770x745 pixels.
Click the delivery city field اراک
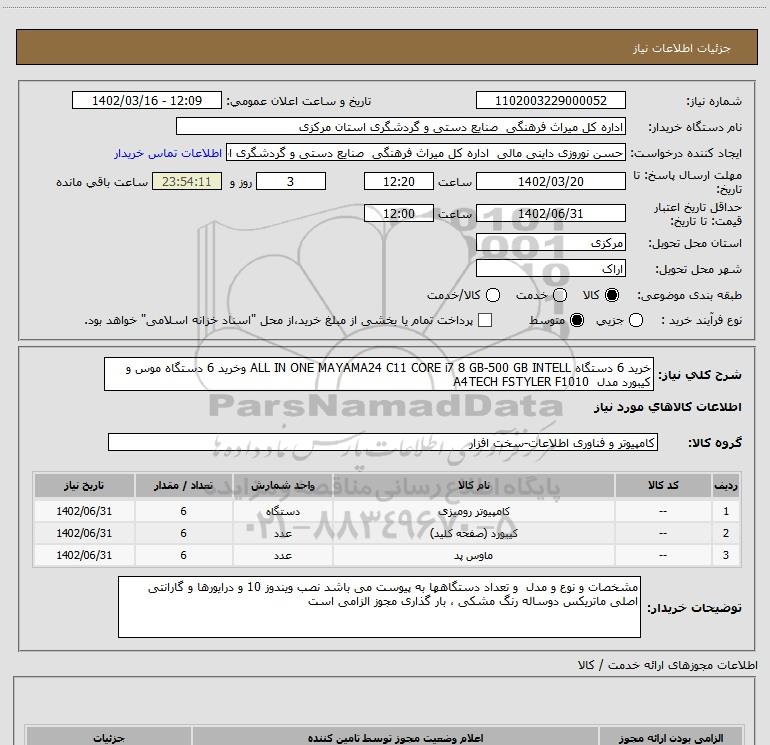point(550,269)
